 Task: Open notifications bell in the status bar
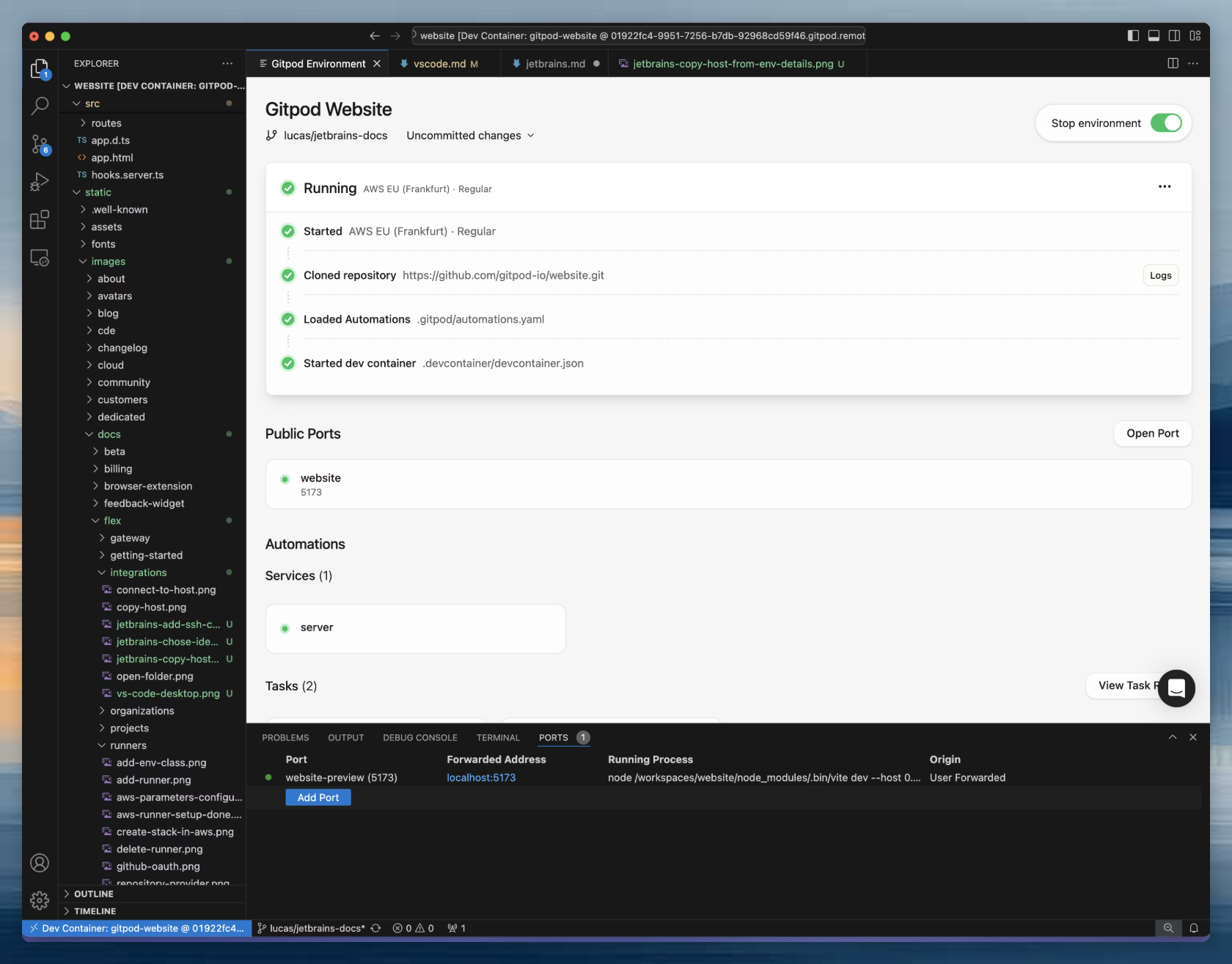pos(1195,928)
